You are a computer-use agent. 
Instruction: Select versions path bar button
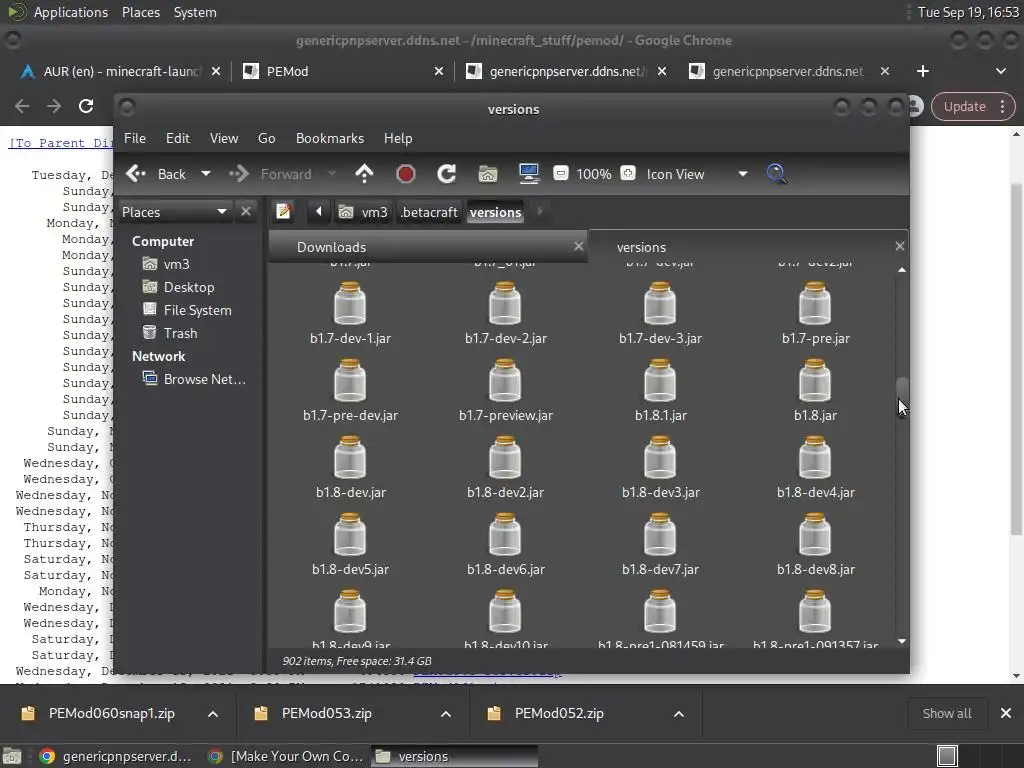coord(496,212)
